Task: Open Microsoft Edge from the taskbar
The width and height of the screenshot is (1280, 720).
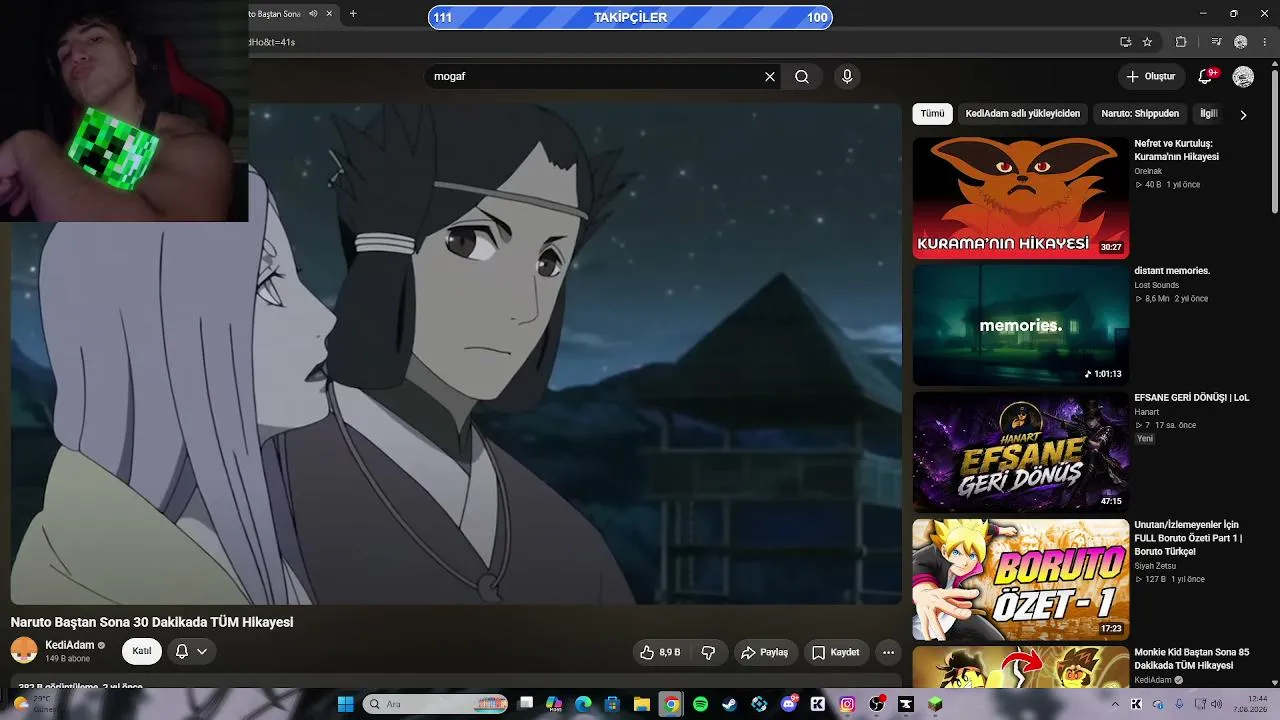Action: [x=583, y=704]
